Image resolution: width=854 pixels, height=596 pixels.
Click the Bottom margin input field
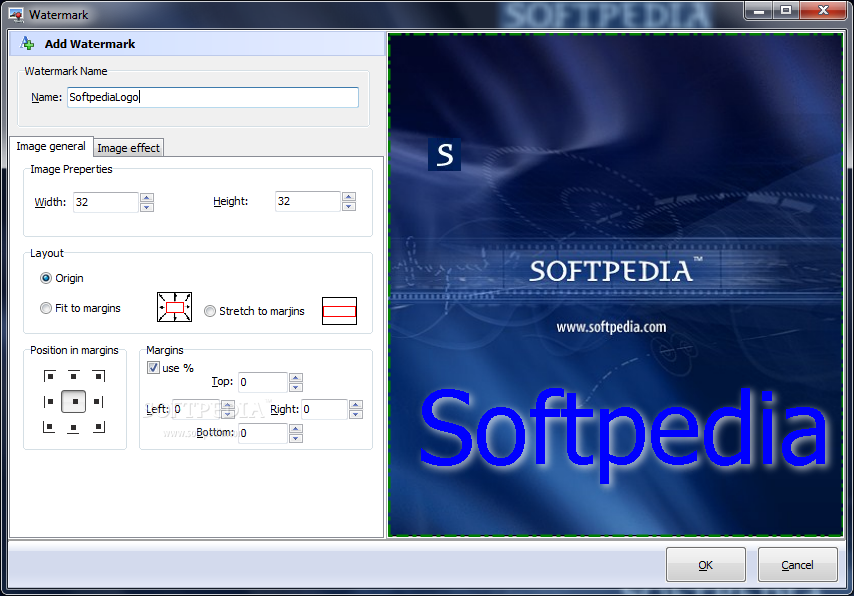click(x=263, y=433)
